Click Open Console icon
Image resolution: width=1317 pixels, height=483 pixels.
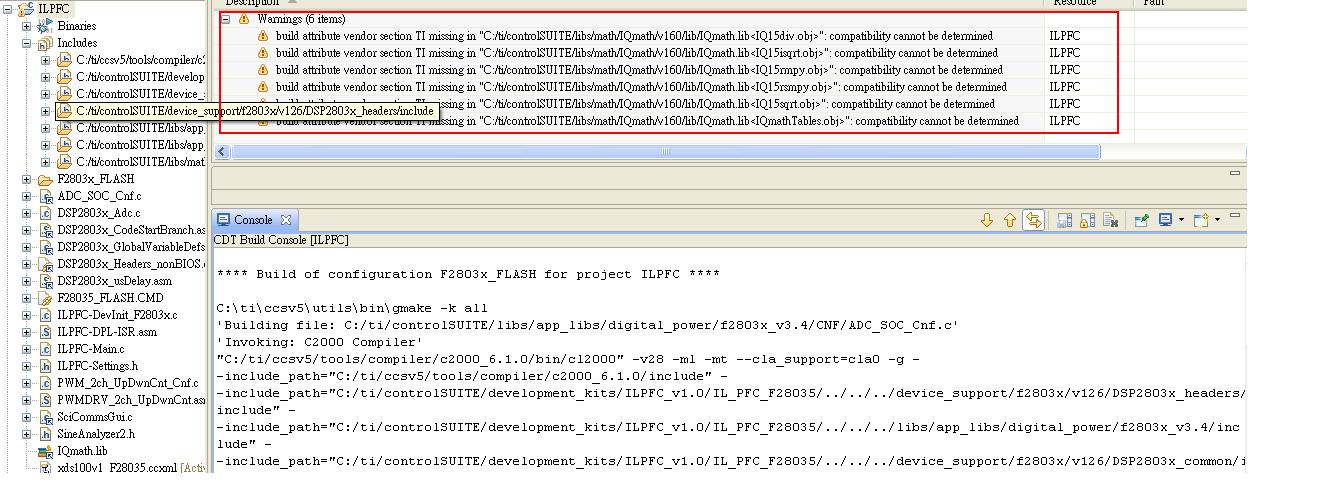tap(1201, 220)
